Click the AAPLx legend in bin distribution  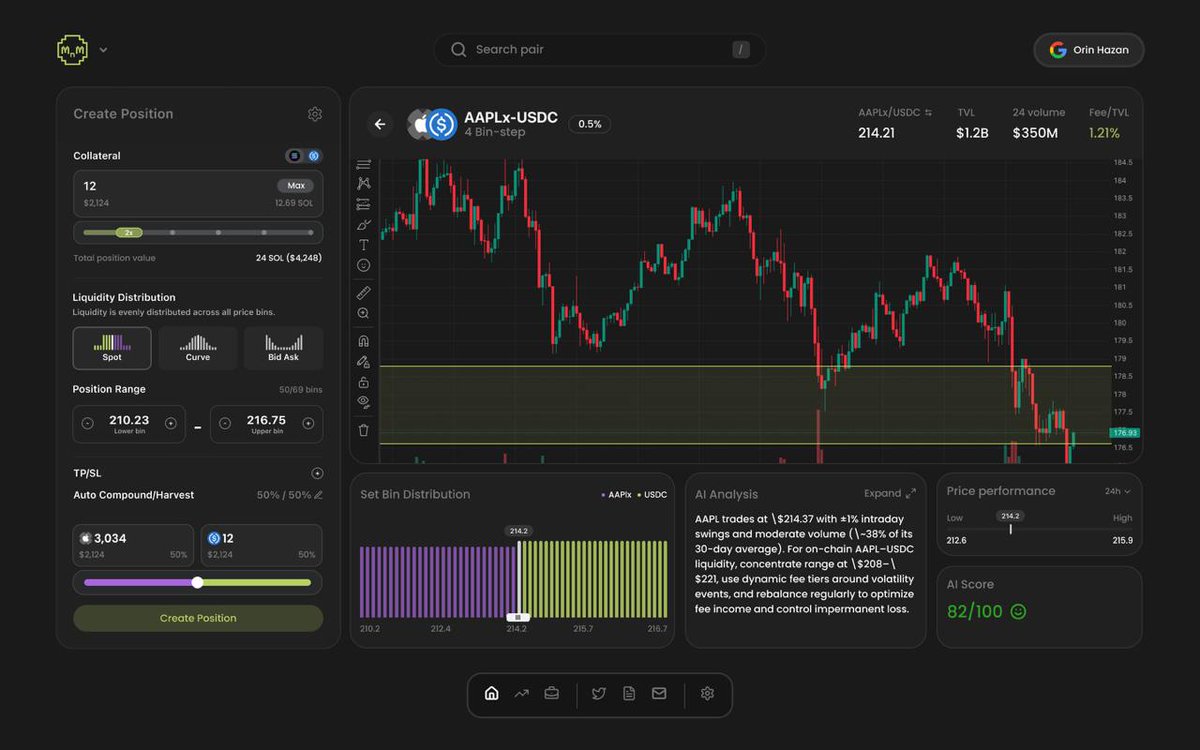[x=616, y=495]
